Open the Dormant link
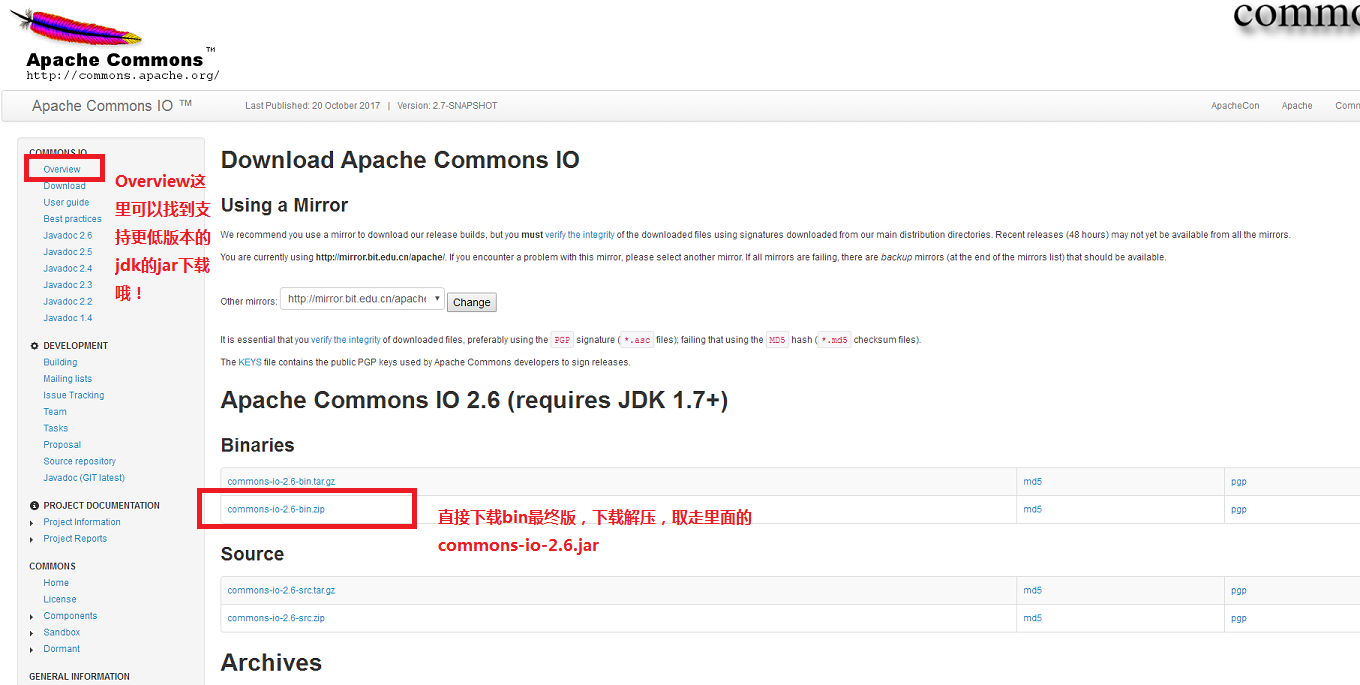 coord(62,649)
